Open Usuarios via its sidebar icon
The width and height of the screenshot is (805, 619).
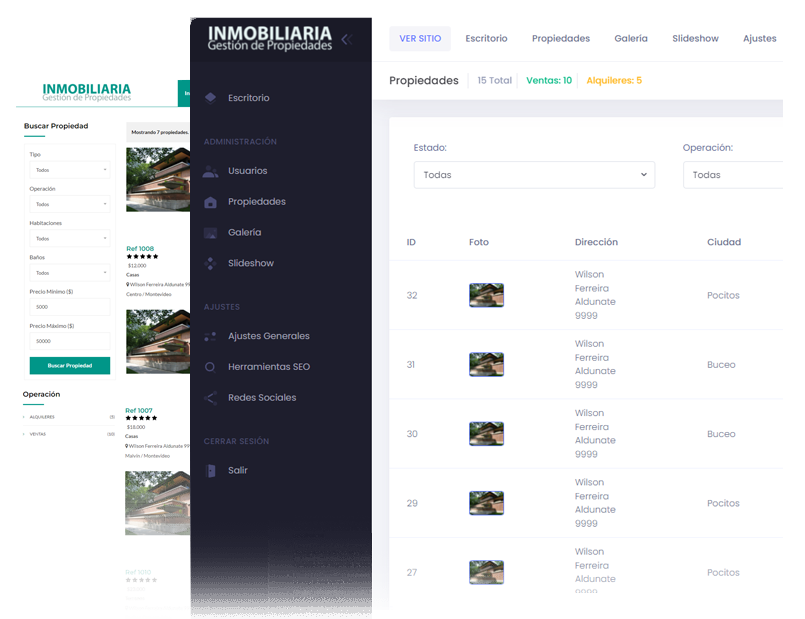pyautogui.click(x=210, y=171)
